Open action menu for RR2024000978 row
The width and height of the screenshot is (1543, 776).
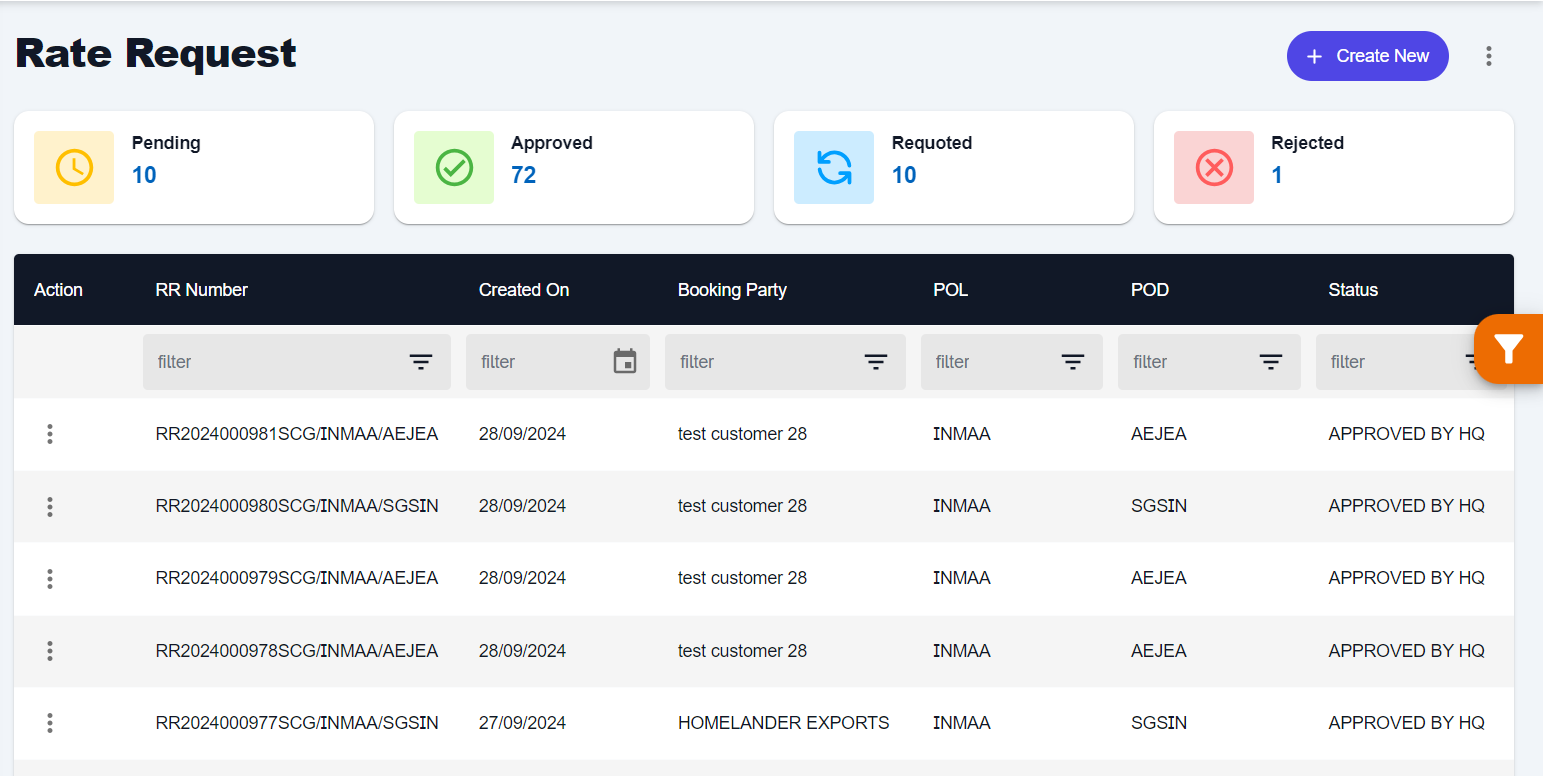tap(50, 651)
